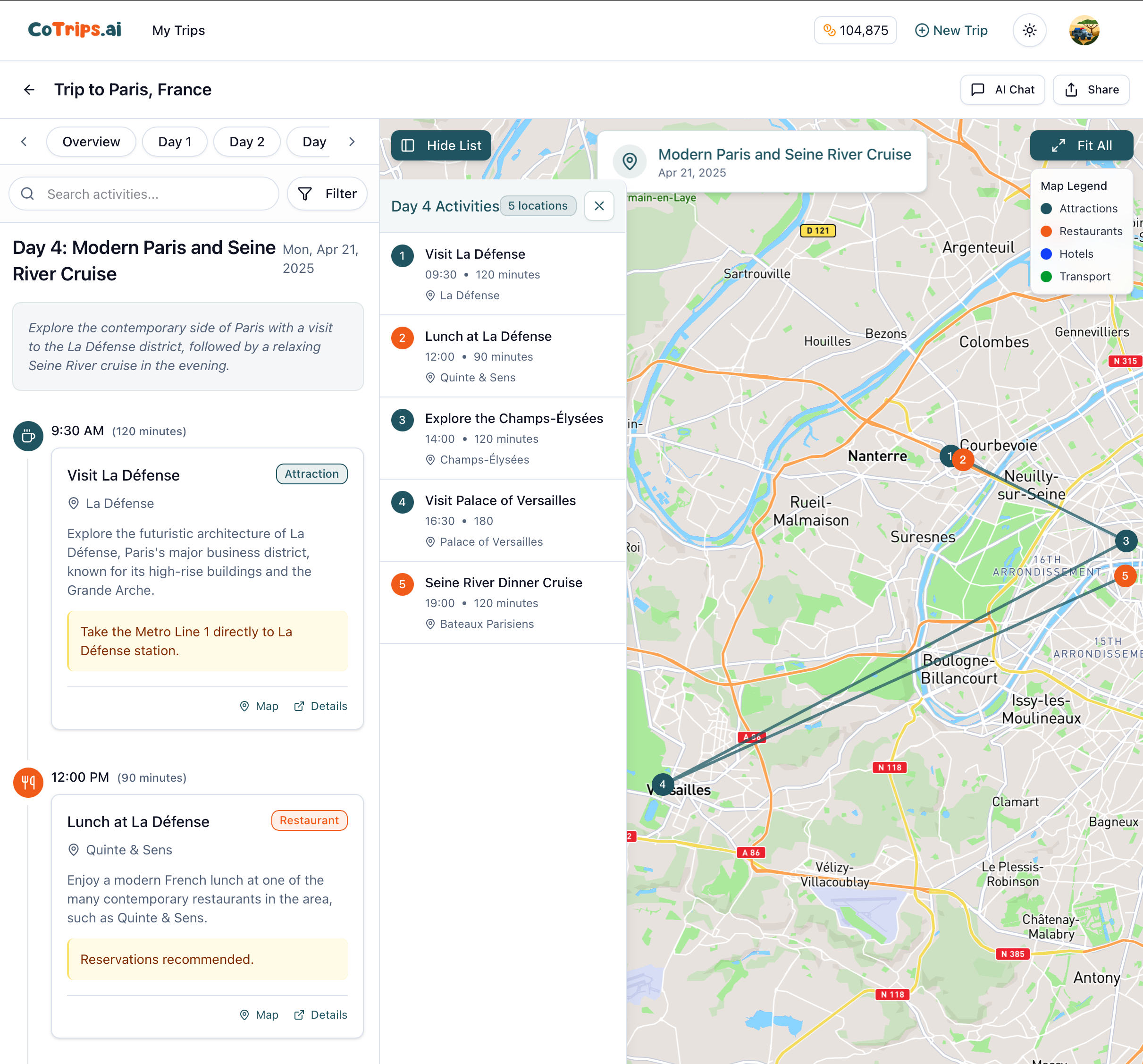Toggle light/dark theme sun icon
1143x1064 pixels.
tap(1029, 31)
